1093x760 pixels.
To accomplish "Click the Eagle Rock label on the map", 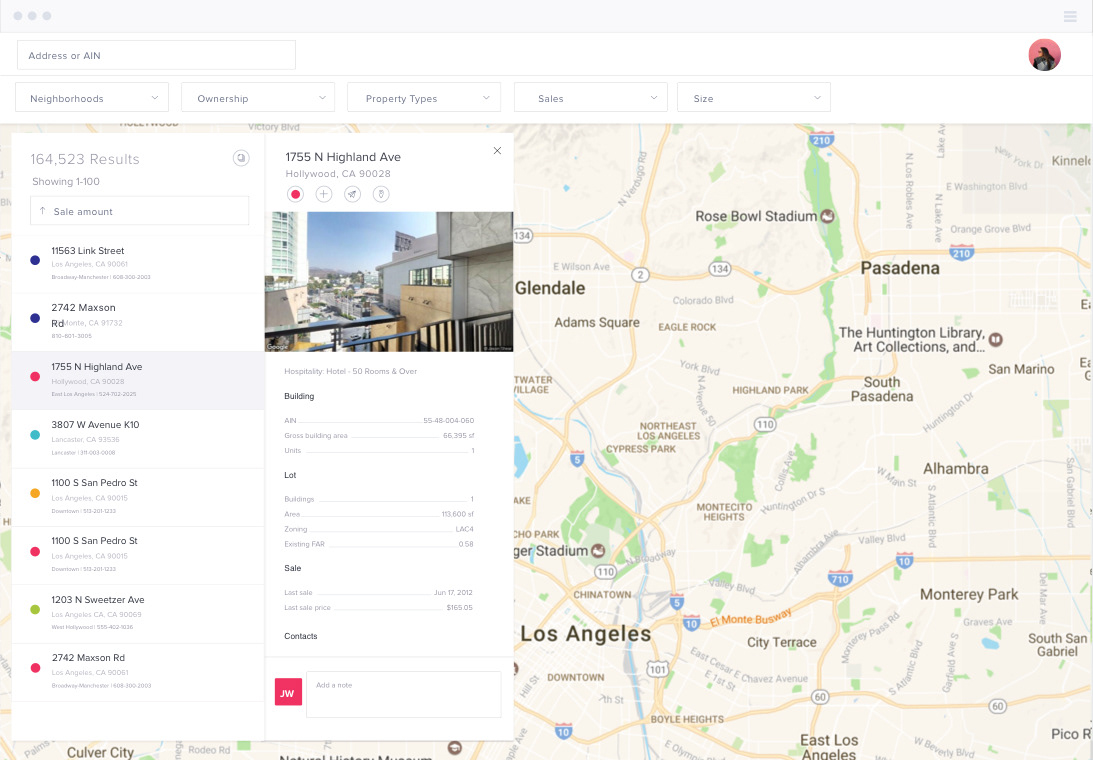I will click(x=687, y=327).
